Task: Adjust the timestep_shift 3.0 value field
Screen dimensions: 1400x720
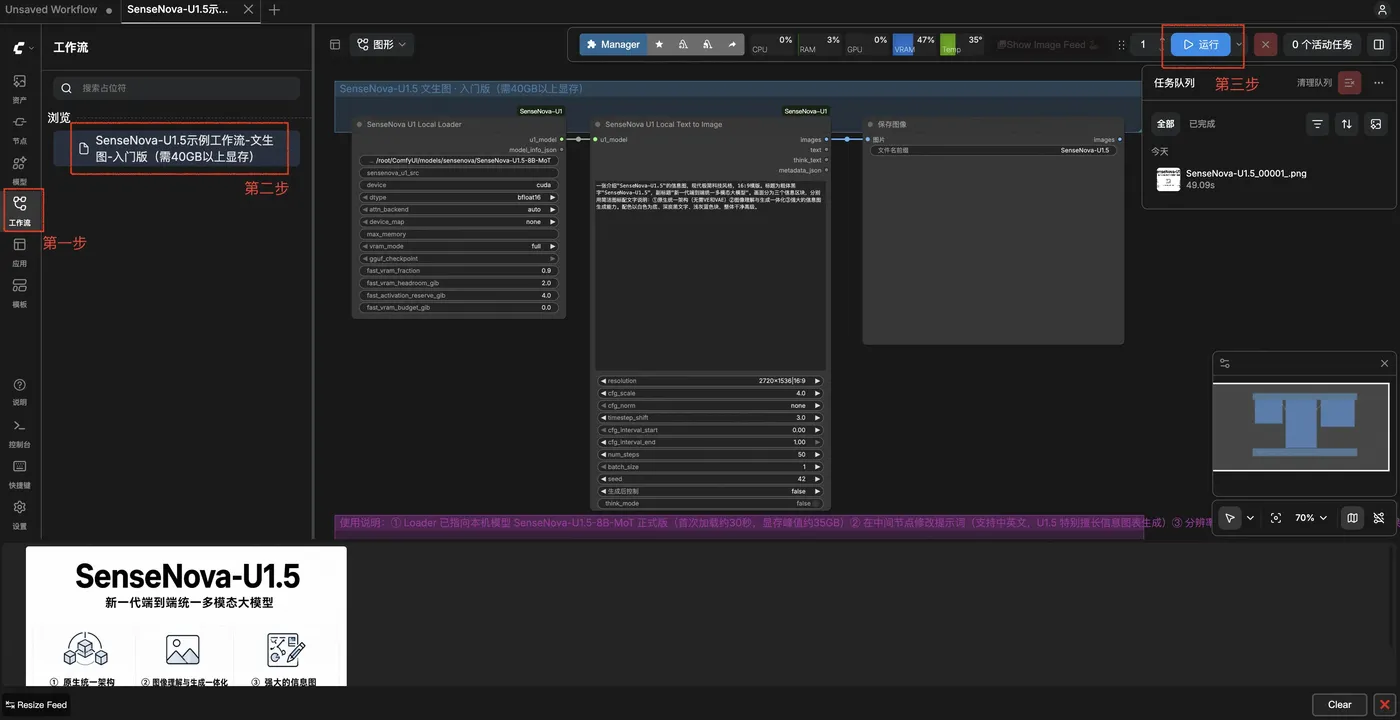Action: [710, 418]
